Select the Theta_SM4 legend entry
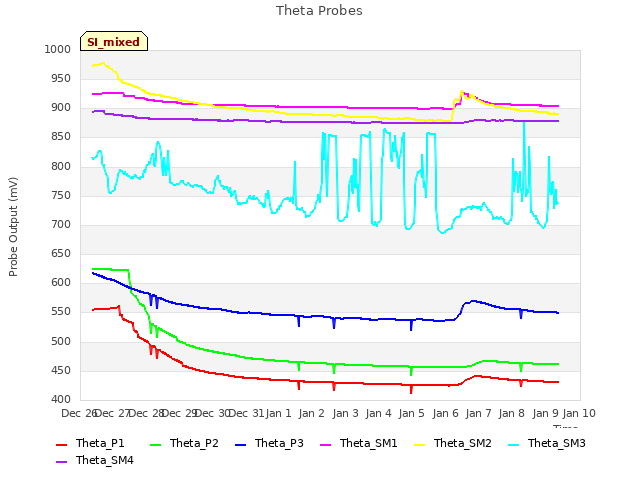This screenshot has width=640, height=480. [x=95, y=460]
